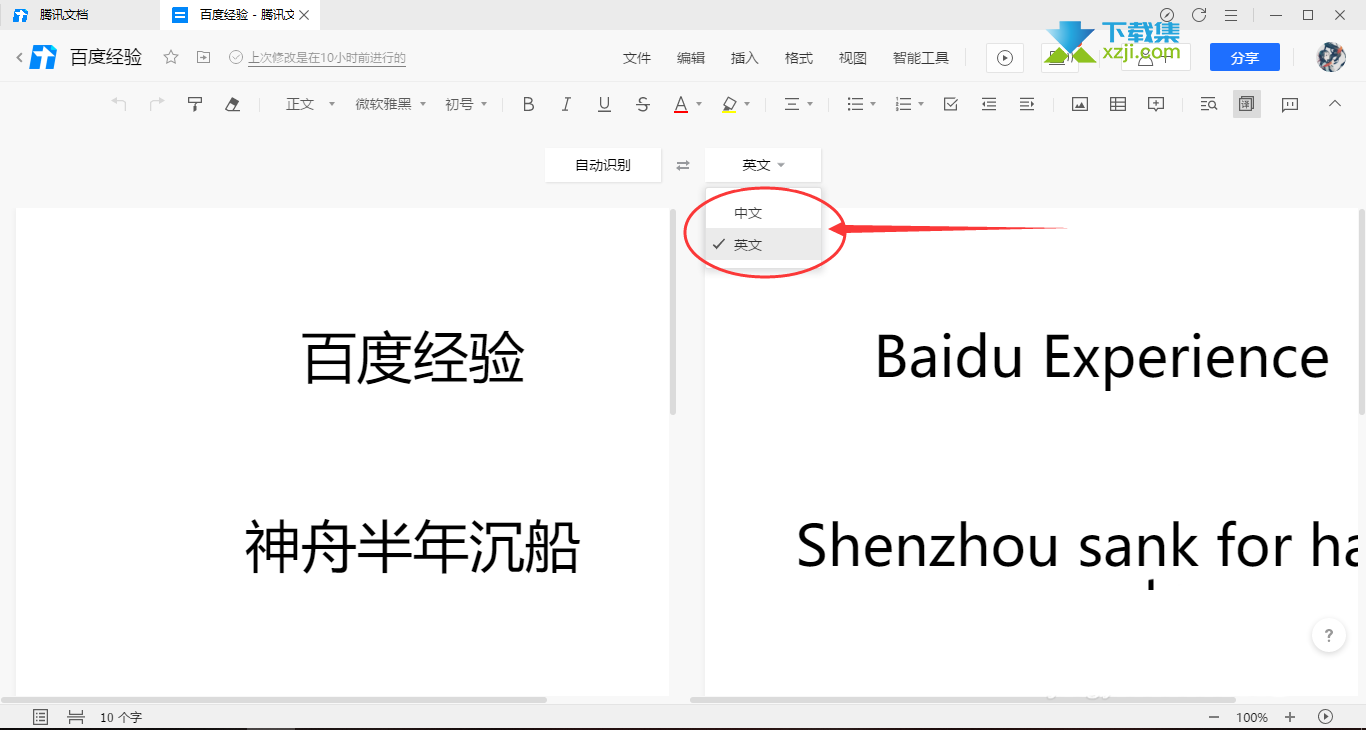Open the font size dropdown 初号
This screenshot has height=730, width=1366.
pos(466,104)
